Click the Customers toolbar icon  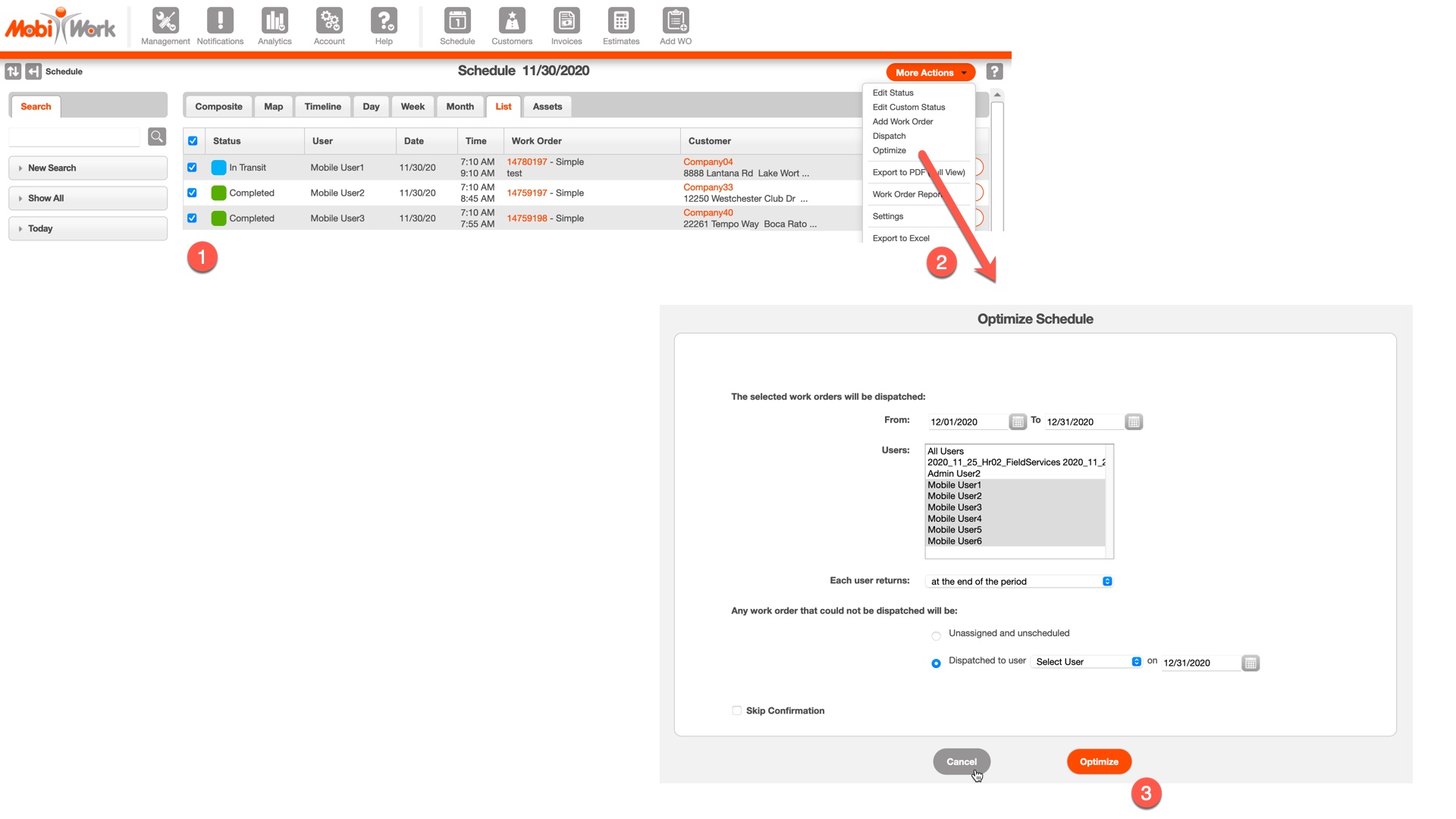pos(512,21)
